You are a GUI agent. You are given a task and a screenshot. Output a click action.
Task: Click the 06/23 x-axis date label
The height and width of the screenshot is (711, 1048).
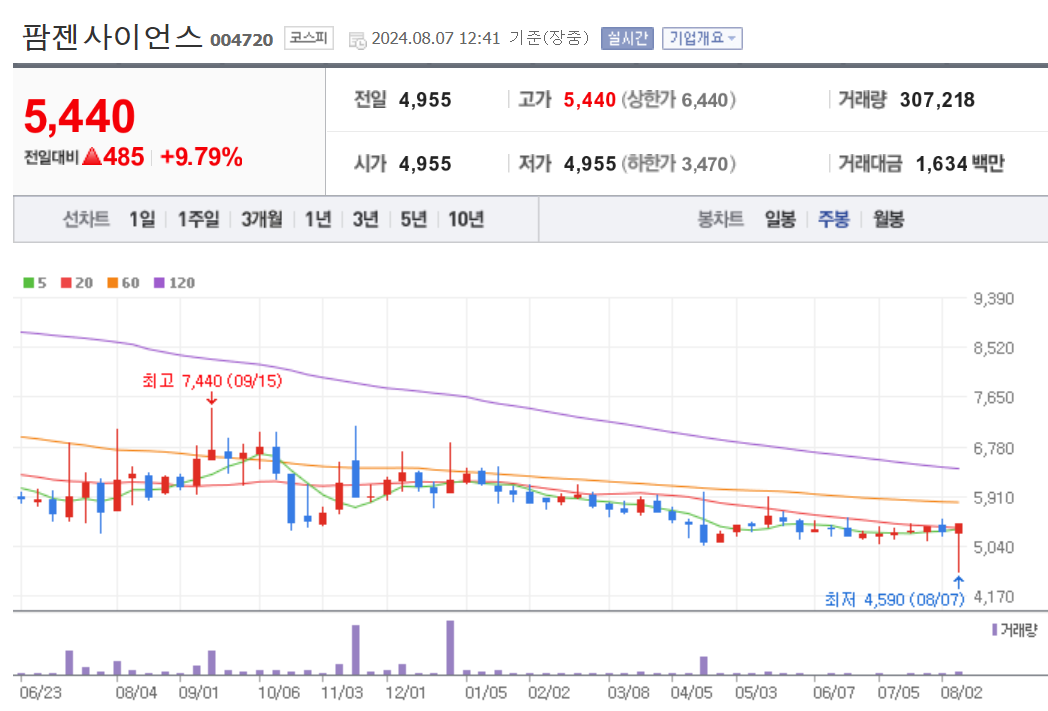40,692
